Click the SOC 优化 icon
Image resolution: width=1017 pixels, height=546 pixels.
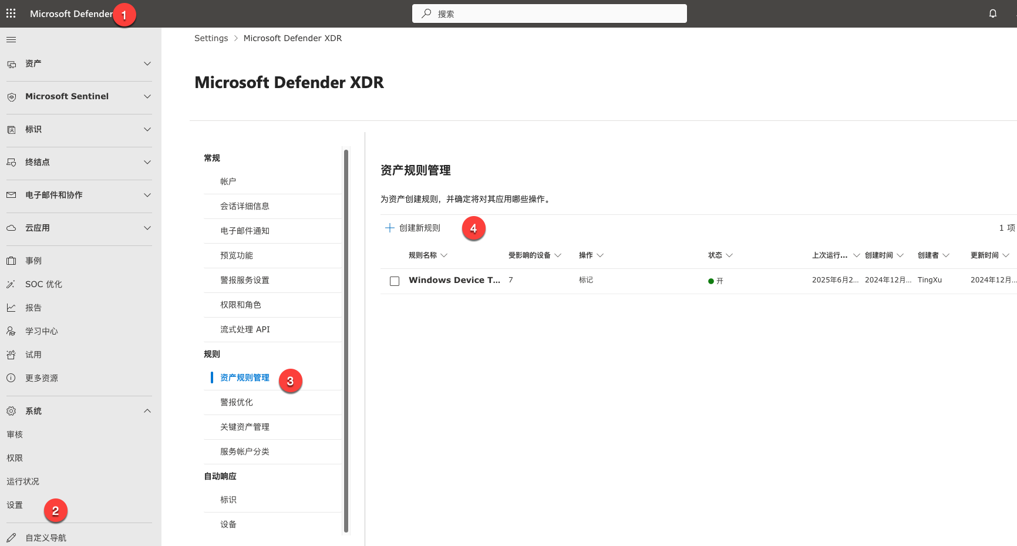point(11,284)
